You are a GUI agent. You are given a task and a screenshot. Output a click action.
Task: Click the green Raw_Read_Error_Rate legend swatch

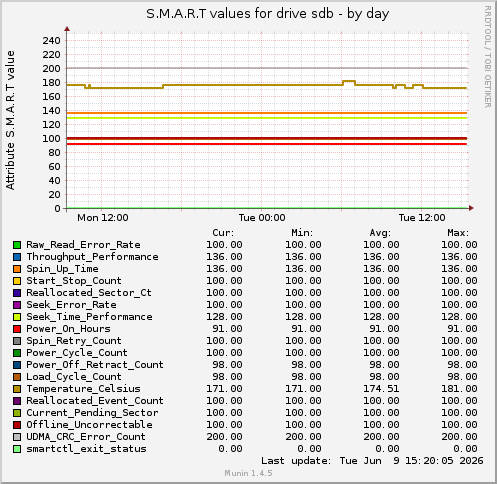(x=17, y=245)
